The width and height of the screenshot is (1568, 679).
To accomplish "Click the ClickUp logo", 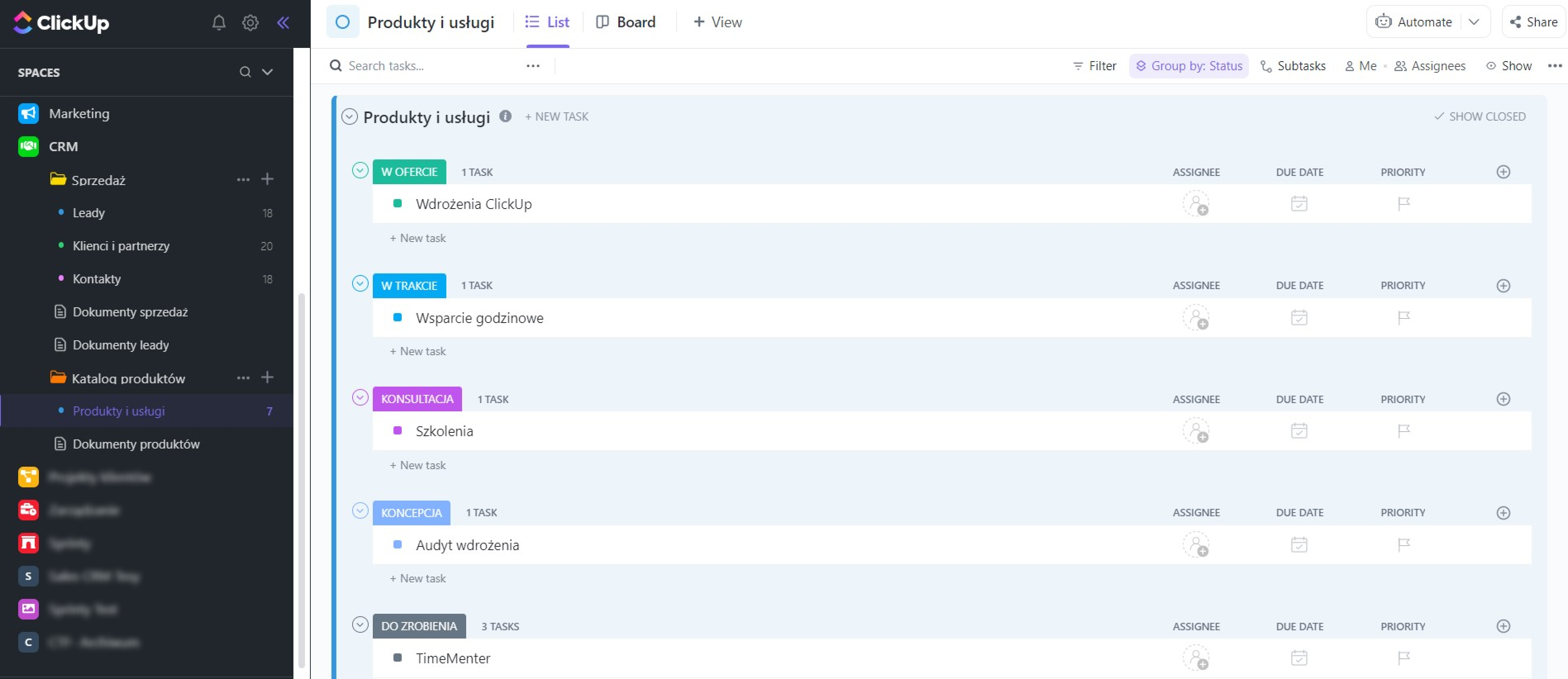I will [x=61, y=23].
